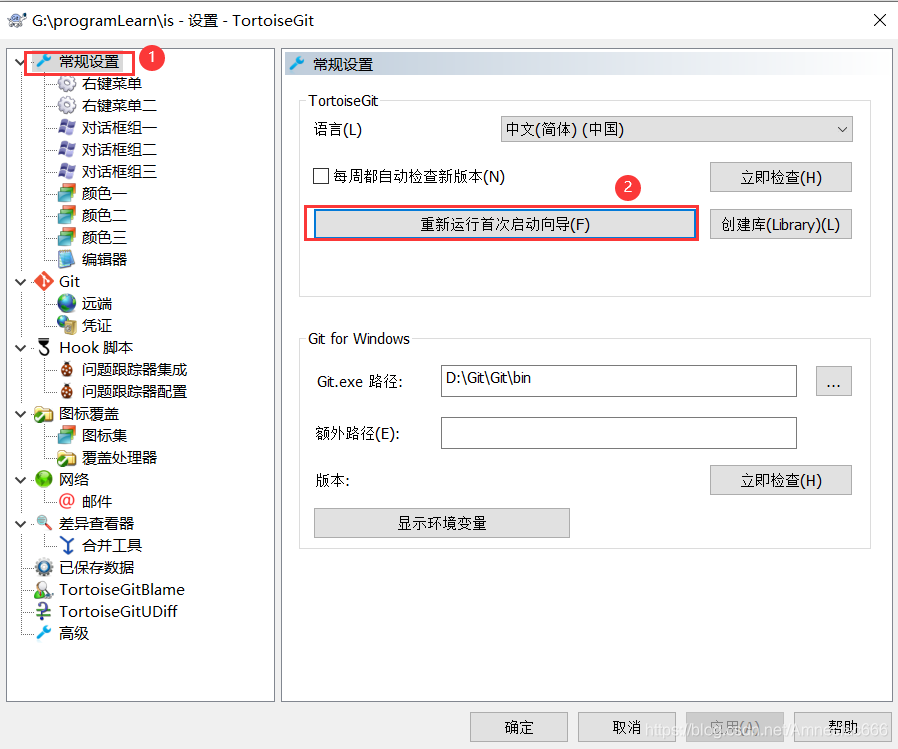Click 帮助 button
Image resolution: width=898 pixels, height=749 pixels.
pos(842,727)
